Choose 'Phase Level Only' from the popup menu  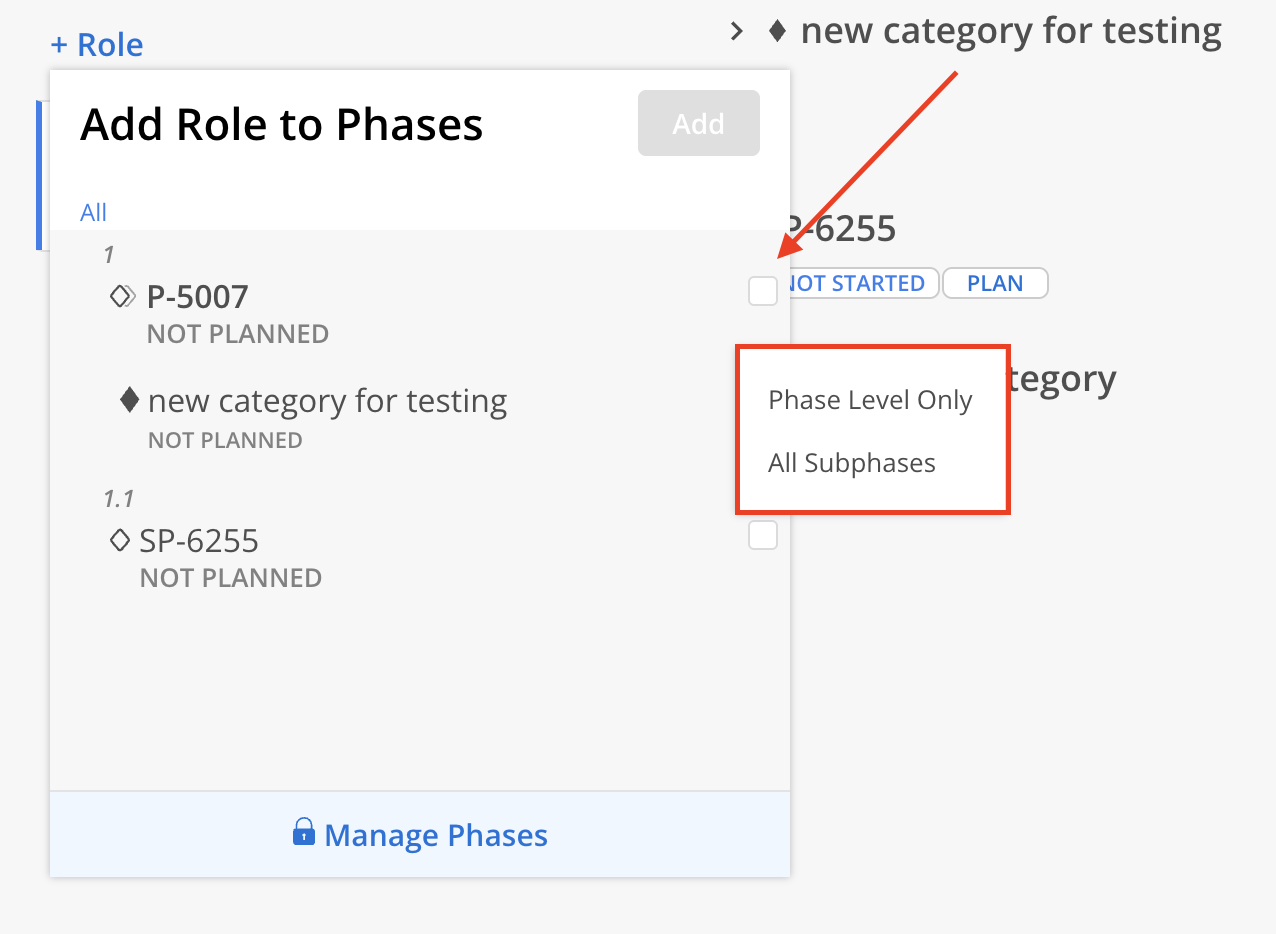[x=870, y=400]
